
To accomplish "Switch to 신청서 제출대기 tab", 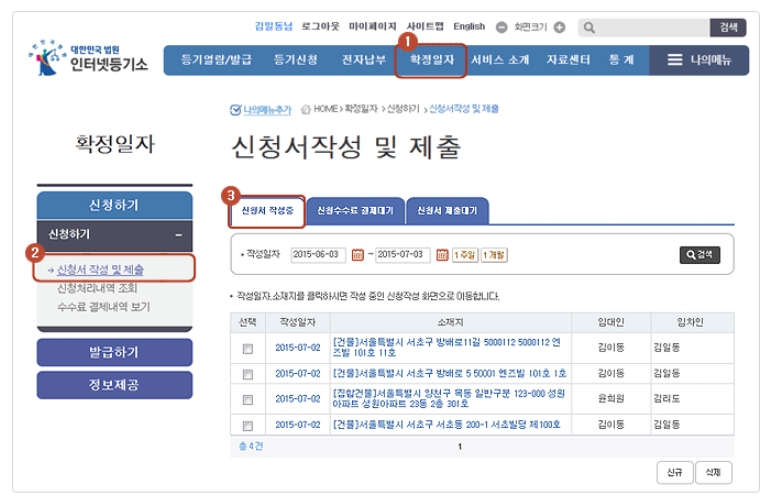I will (447, 211).
